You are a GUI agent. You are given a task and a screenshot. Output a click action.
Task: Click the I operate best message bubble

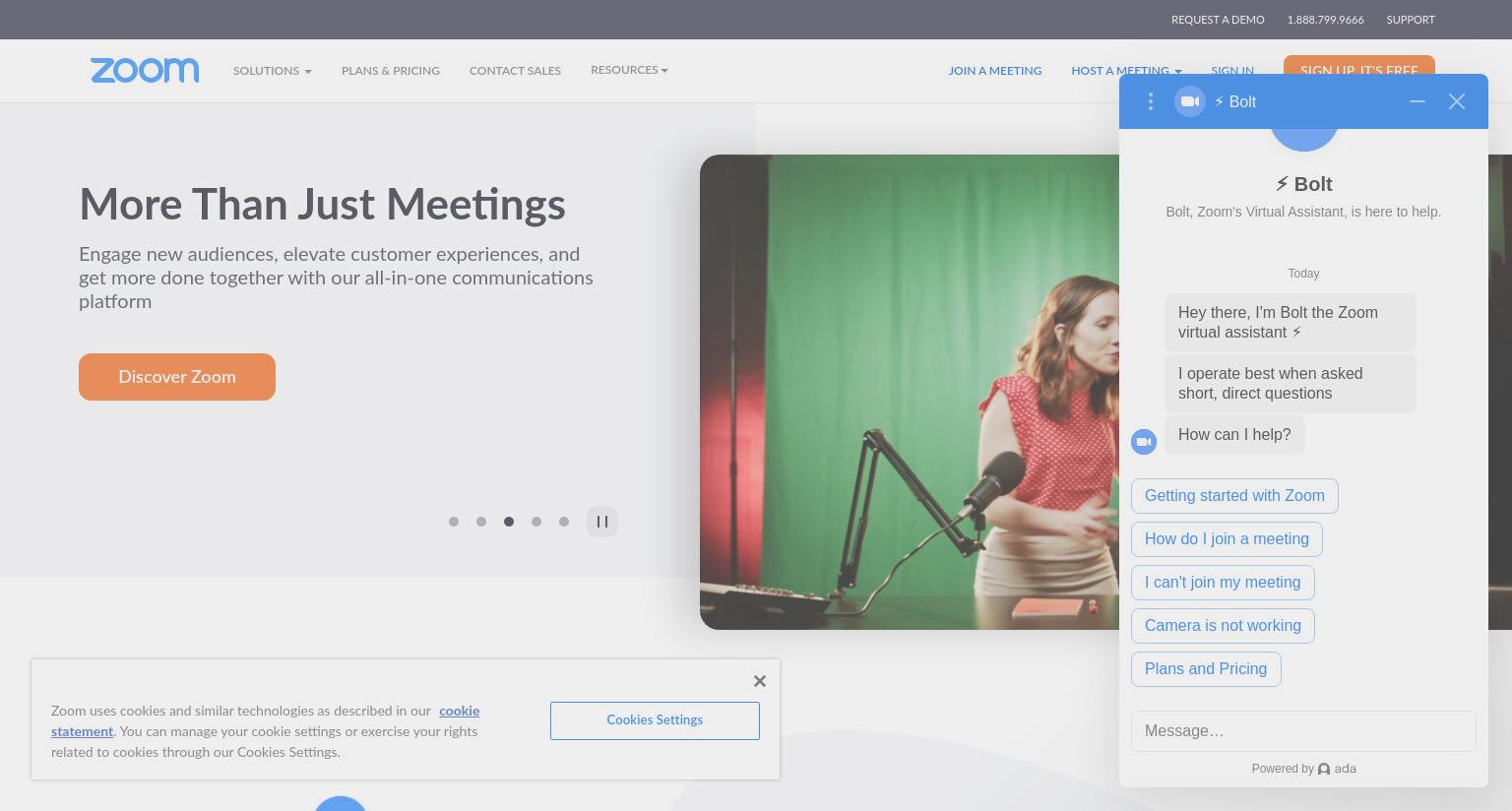click(x=1291, y=384)
